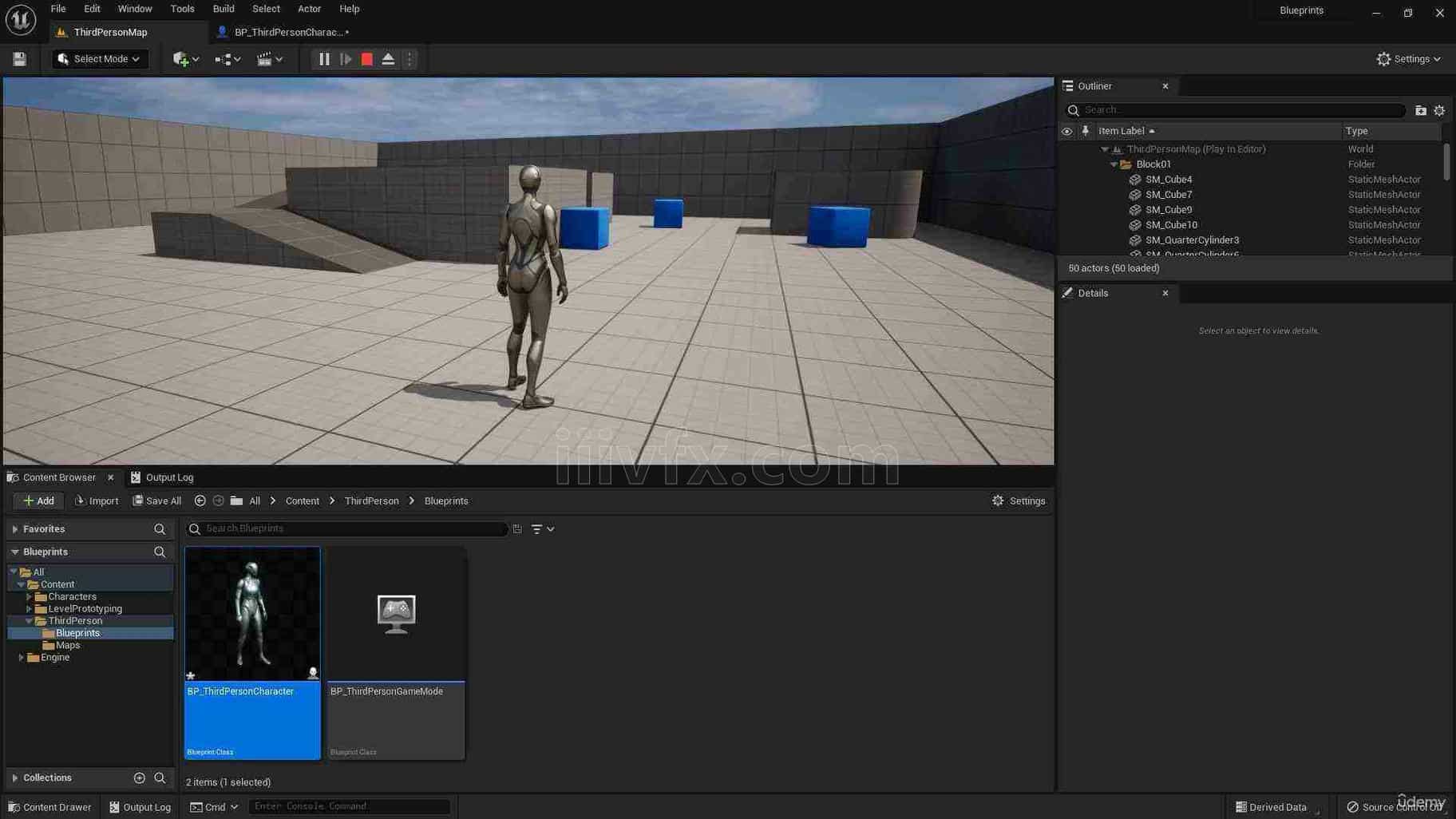Search within the Blueprints sources section

click(x=160, y=552)
